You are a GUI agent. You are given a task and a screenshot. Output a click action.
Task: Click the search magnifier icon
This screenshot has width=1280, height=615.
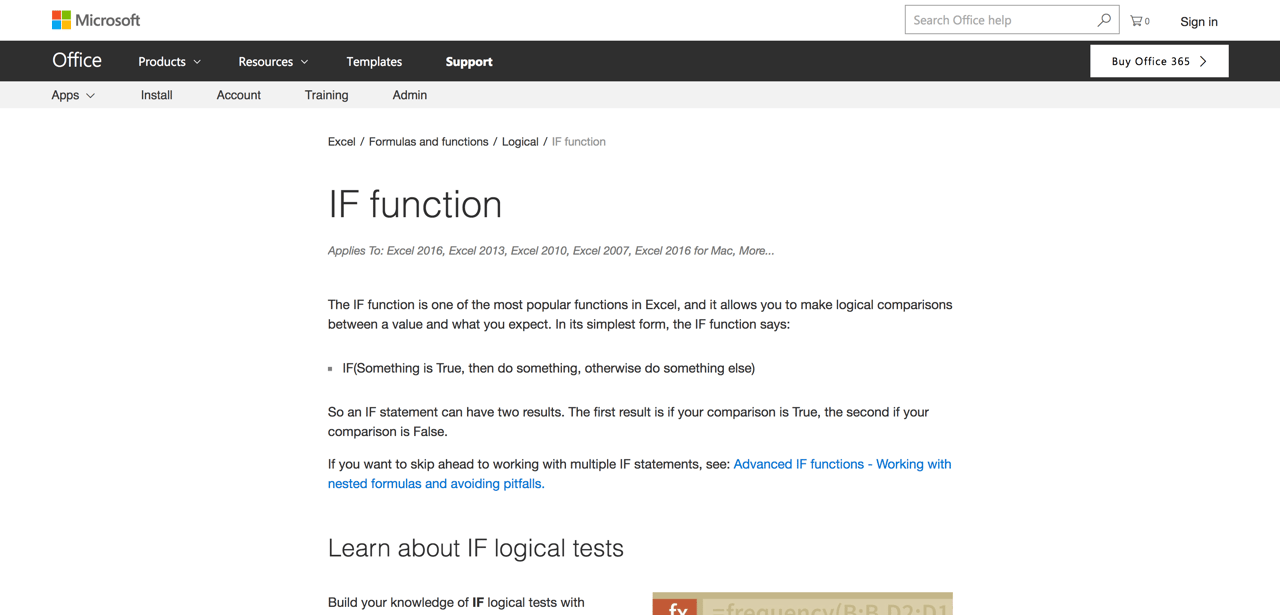(1103, 19)
